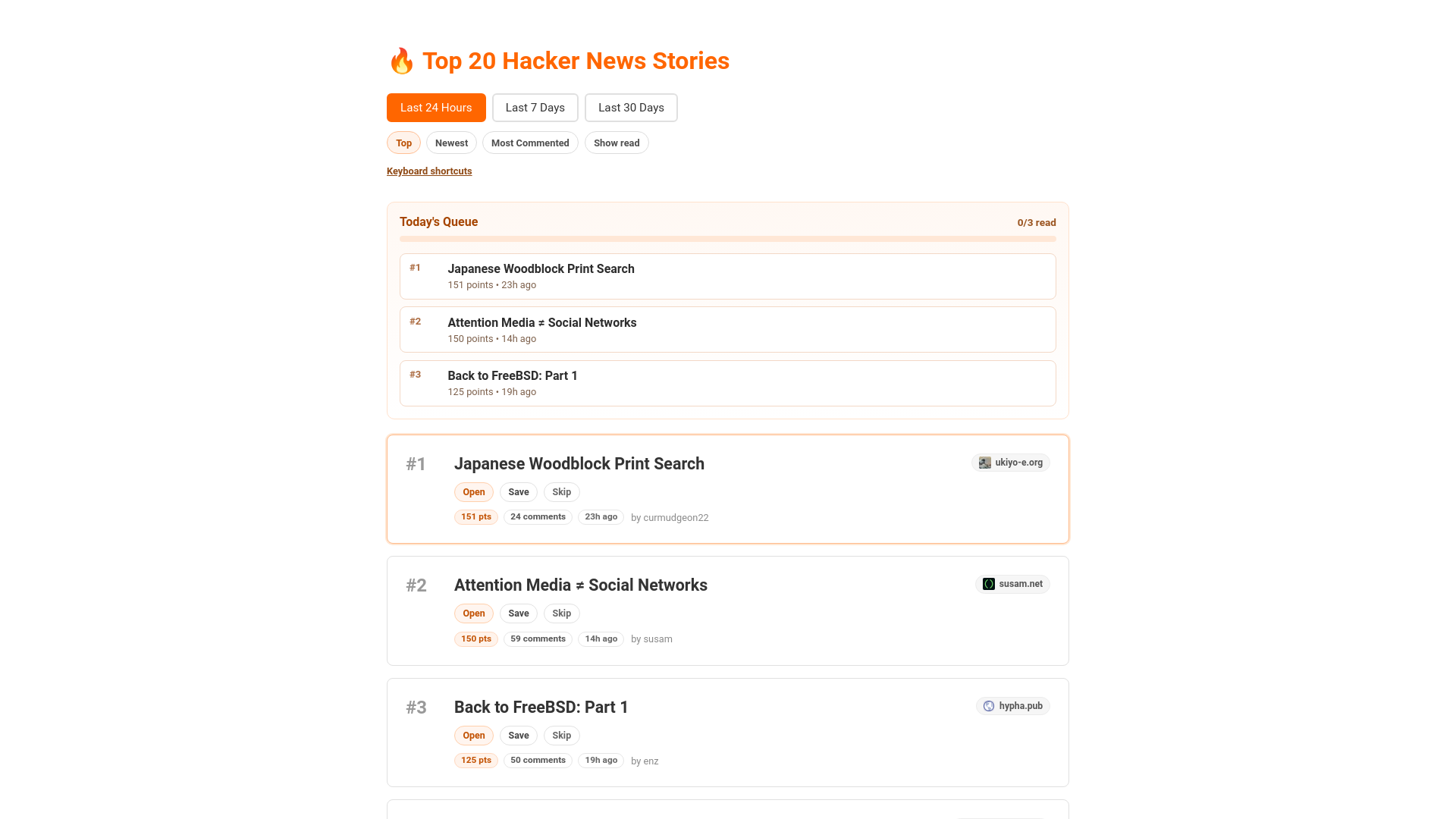Click the 151 points • 23h ago queue text
The width and height of the screenshot is (1456, 819).
click(x=491, y=285)
